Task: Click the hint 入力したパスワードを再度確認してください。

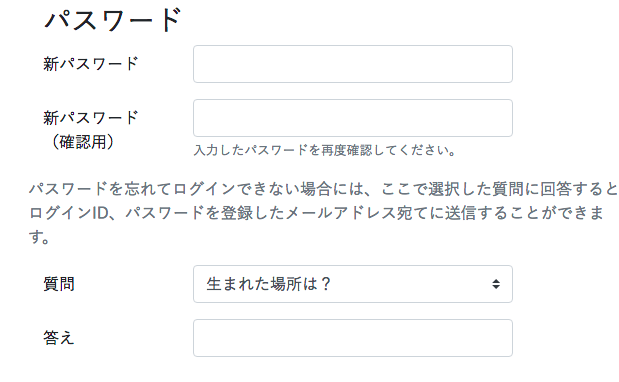Action: pos(325,150)
